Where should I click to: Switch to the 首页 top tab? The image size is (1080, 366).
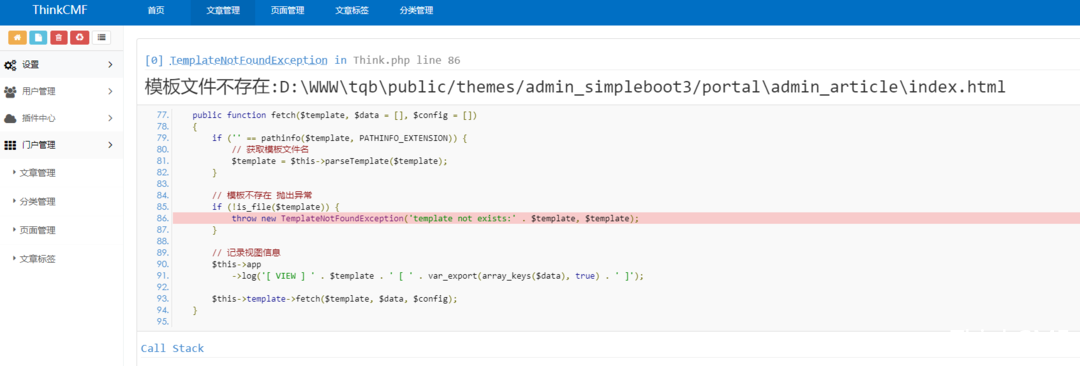[x=156, y=11]
